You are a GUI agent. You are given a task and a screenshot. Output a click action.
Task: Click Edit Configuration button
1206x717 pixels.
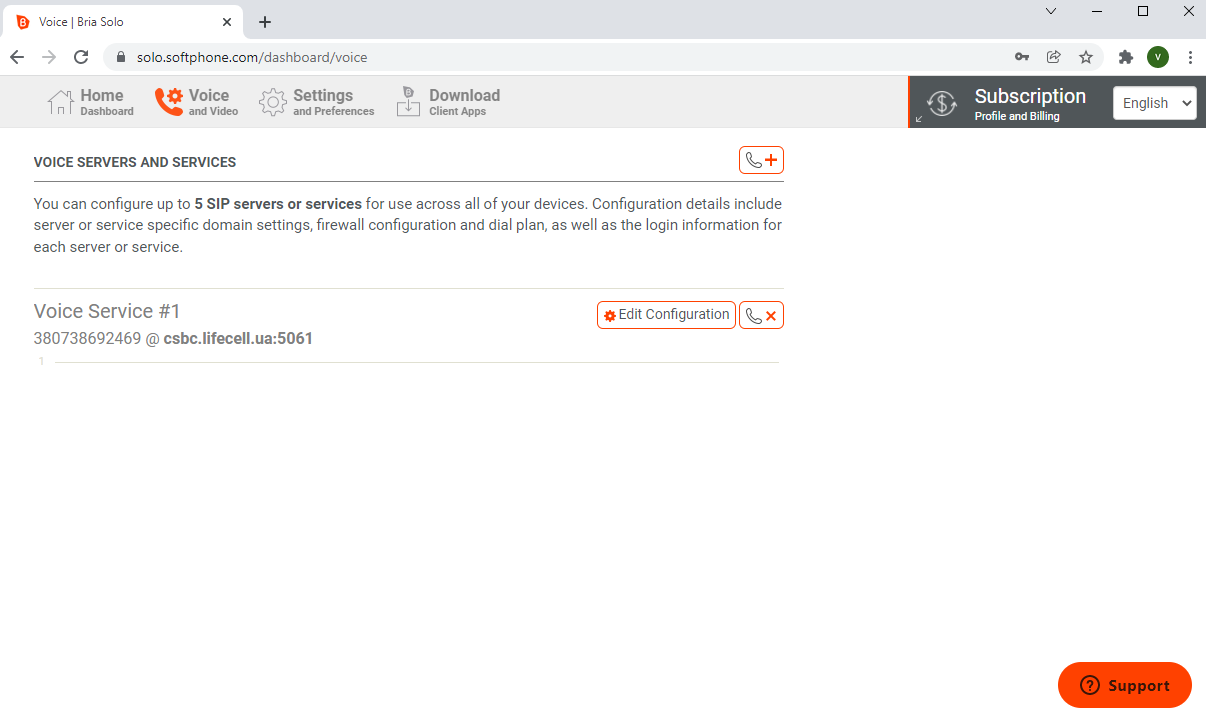click(666, 315)
